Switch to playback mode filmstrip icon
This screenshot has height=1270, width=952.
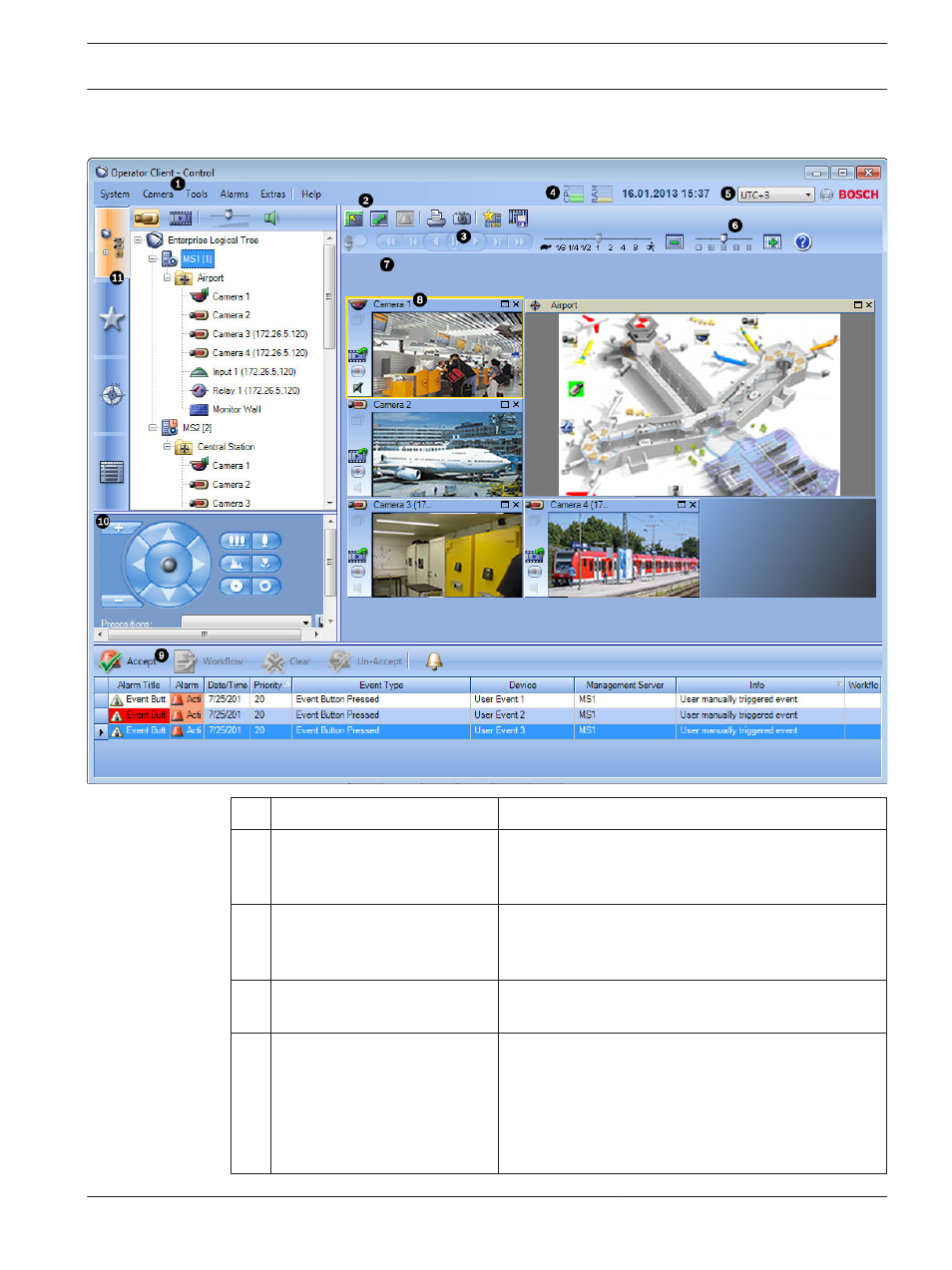[x=181, y=217]
